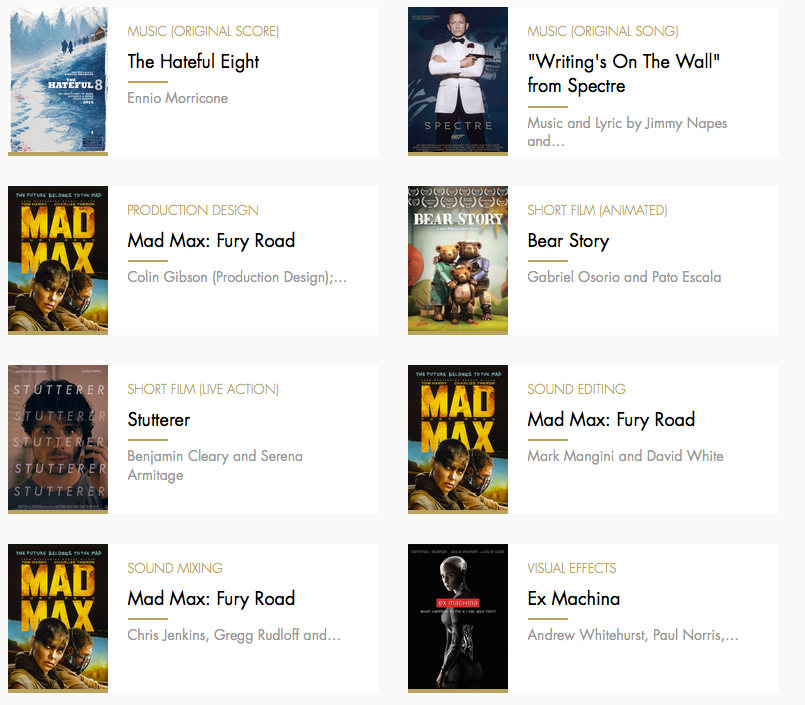The image size is (805, 705).
Task: Open The Hateful Eight title link
Action: point(193,62)
